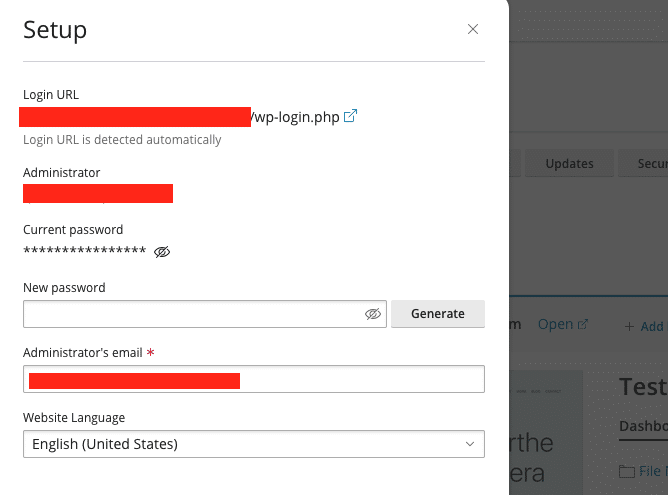Click the Test site title heading
The image size is (668, 495).
pyautogui.click(x=643, y=386)
